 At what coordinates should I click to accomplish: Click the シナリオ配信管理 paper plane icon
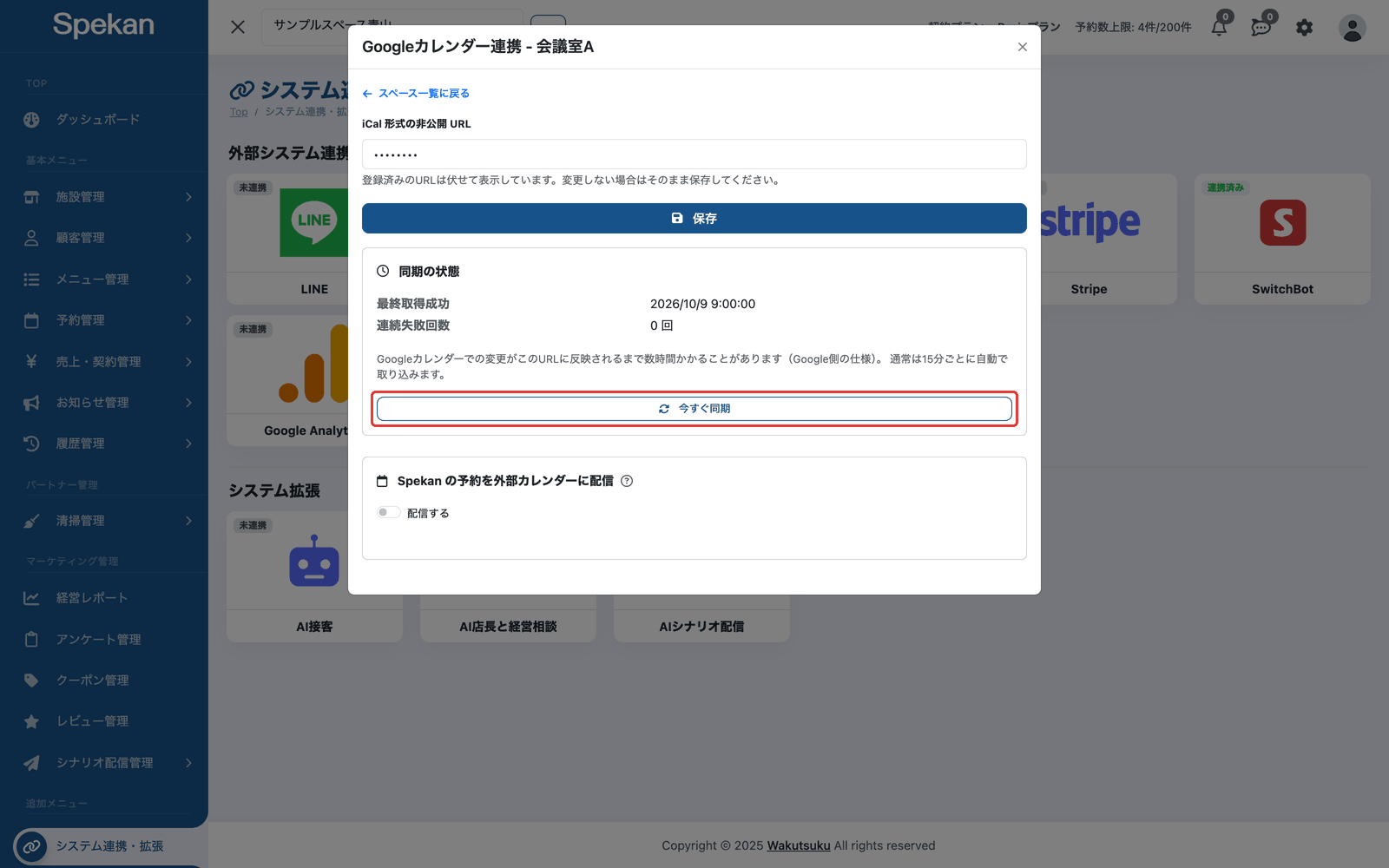tap(31, 763)
